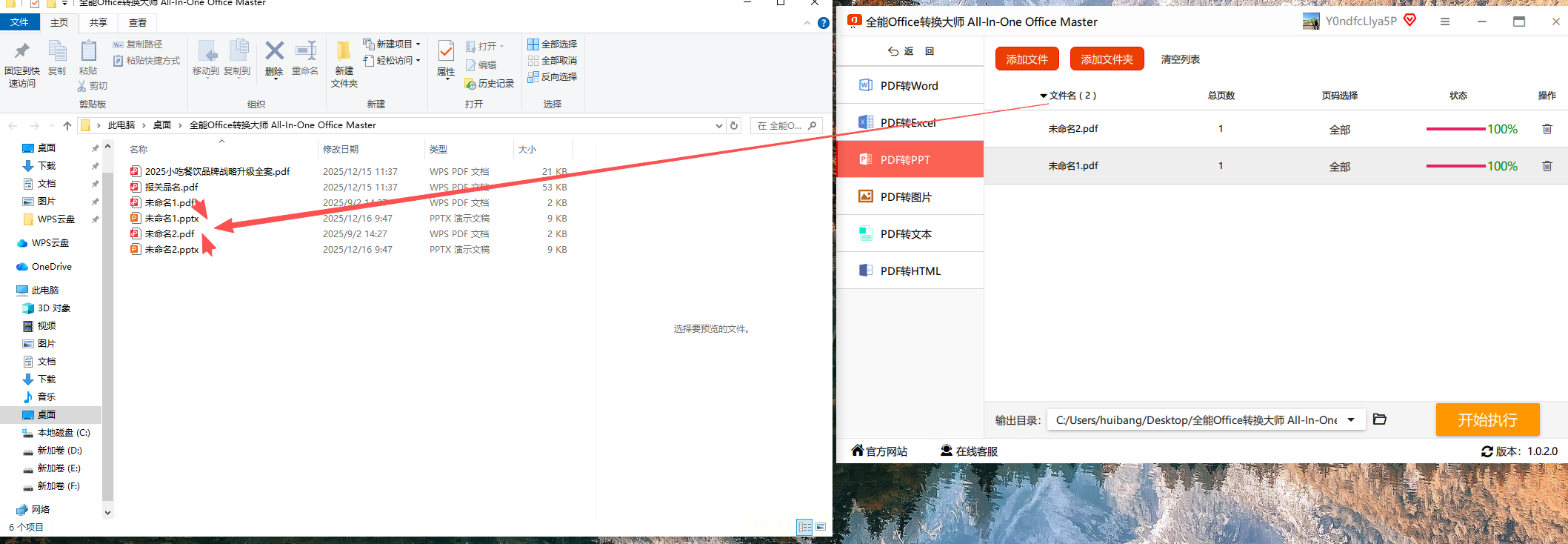Select PDF转HTML in the sidebar
This screenshot has width=1568, height=544.
pyautogui.click(x=910, y=271)
